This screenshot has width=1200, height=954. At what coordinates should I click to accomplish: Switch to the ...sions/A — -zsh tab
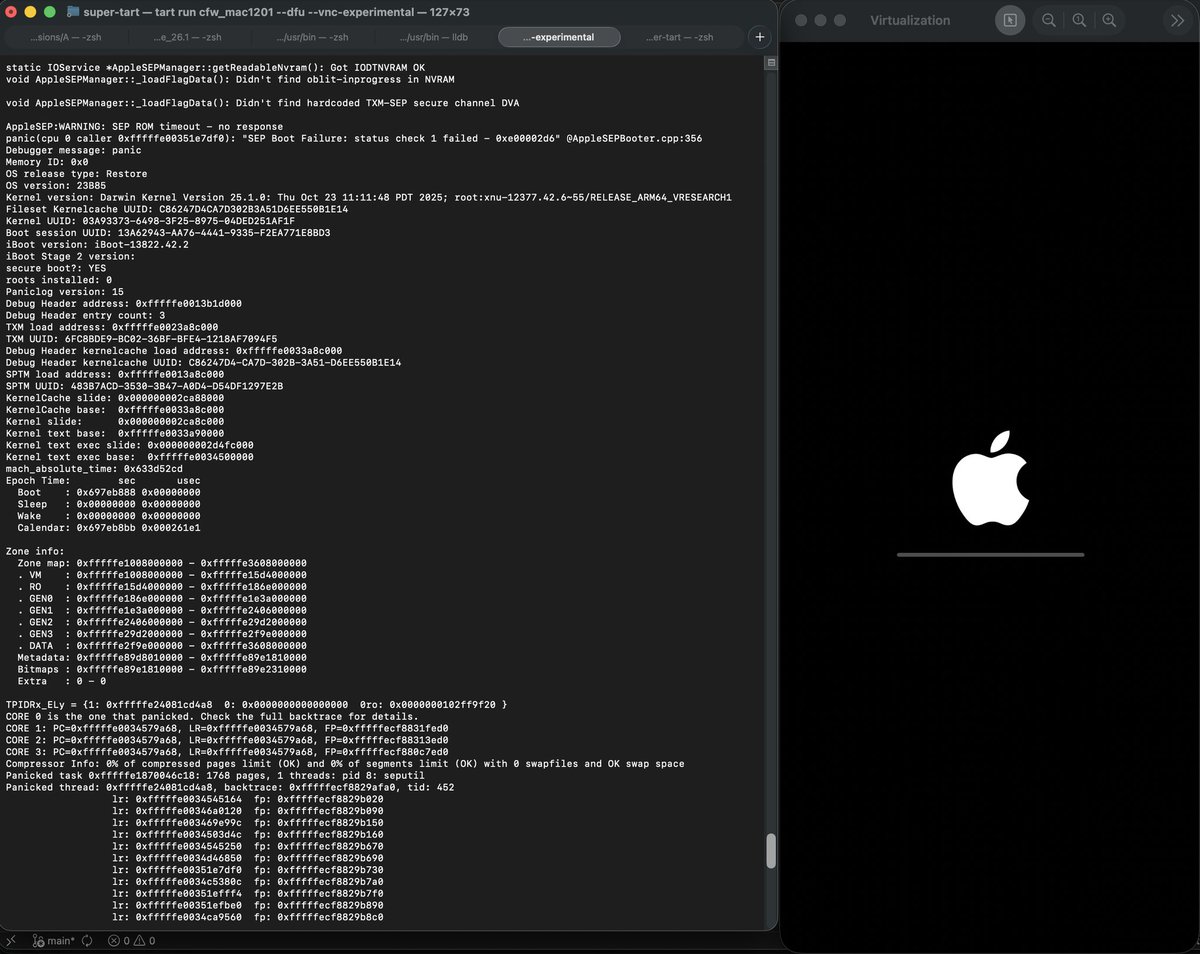tap(64, 37)
